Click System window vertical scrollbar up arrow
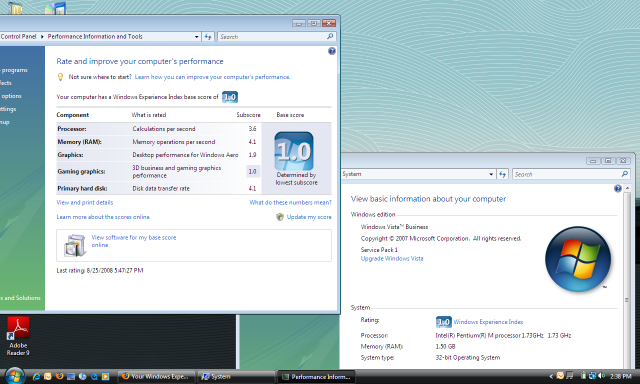The width and height of the screenshot is (640, 384). click(x=627, y=188)
